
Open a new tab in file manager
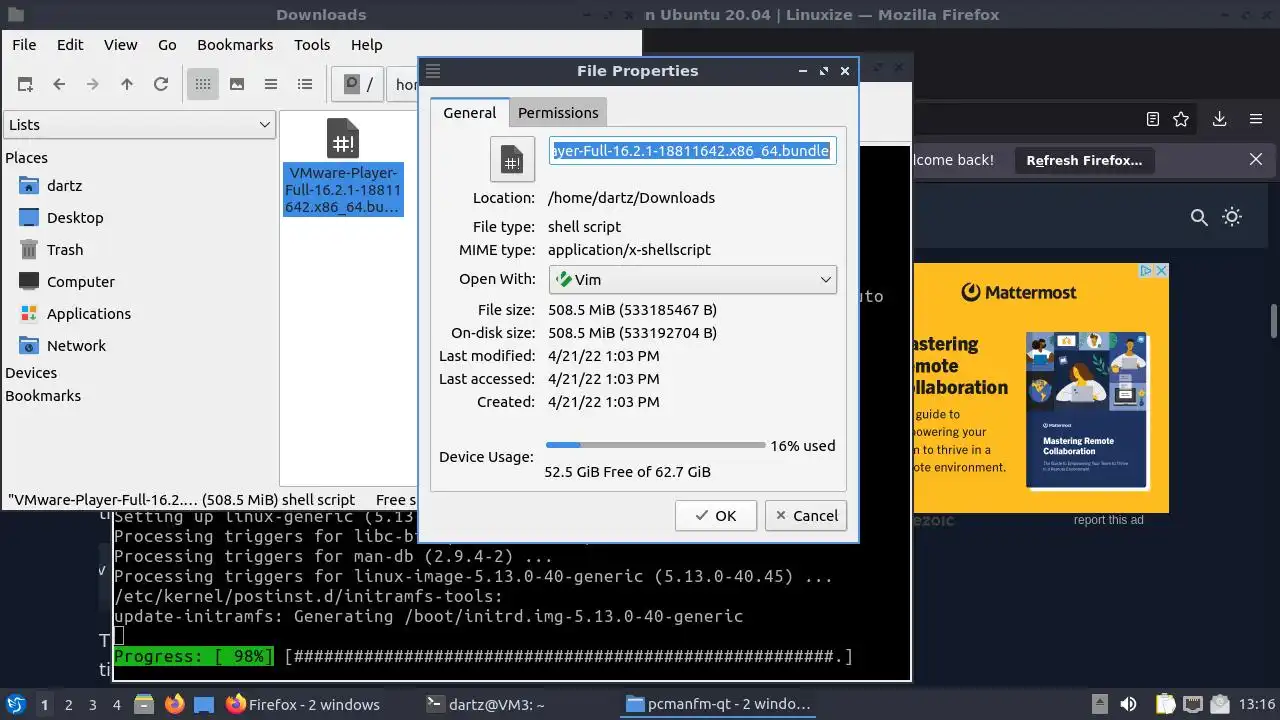tap(25, 84)
